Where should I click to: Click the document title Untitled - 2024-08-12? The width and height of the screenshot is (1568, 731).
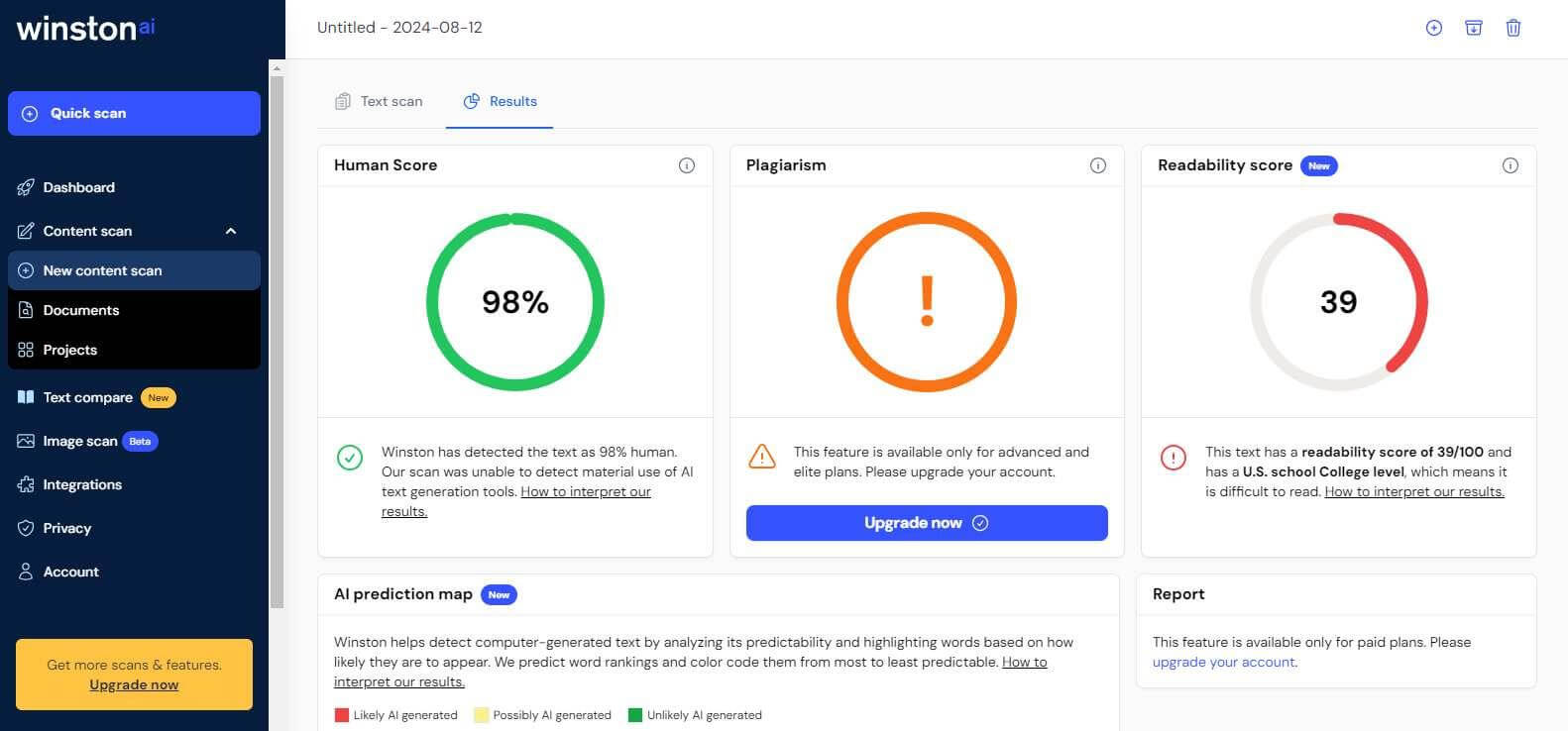coord(399,28)
